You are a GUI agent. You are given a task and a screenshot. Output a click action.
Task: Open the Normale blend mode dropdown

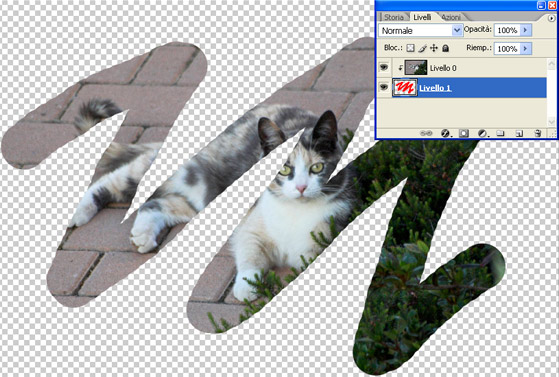pos(421,31)
